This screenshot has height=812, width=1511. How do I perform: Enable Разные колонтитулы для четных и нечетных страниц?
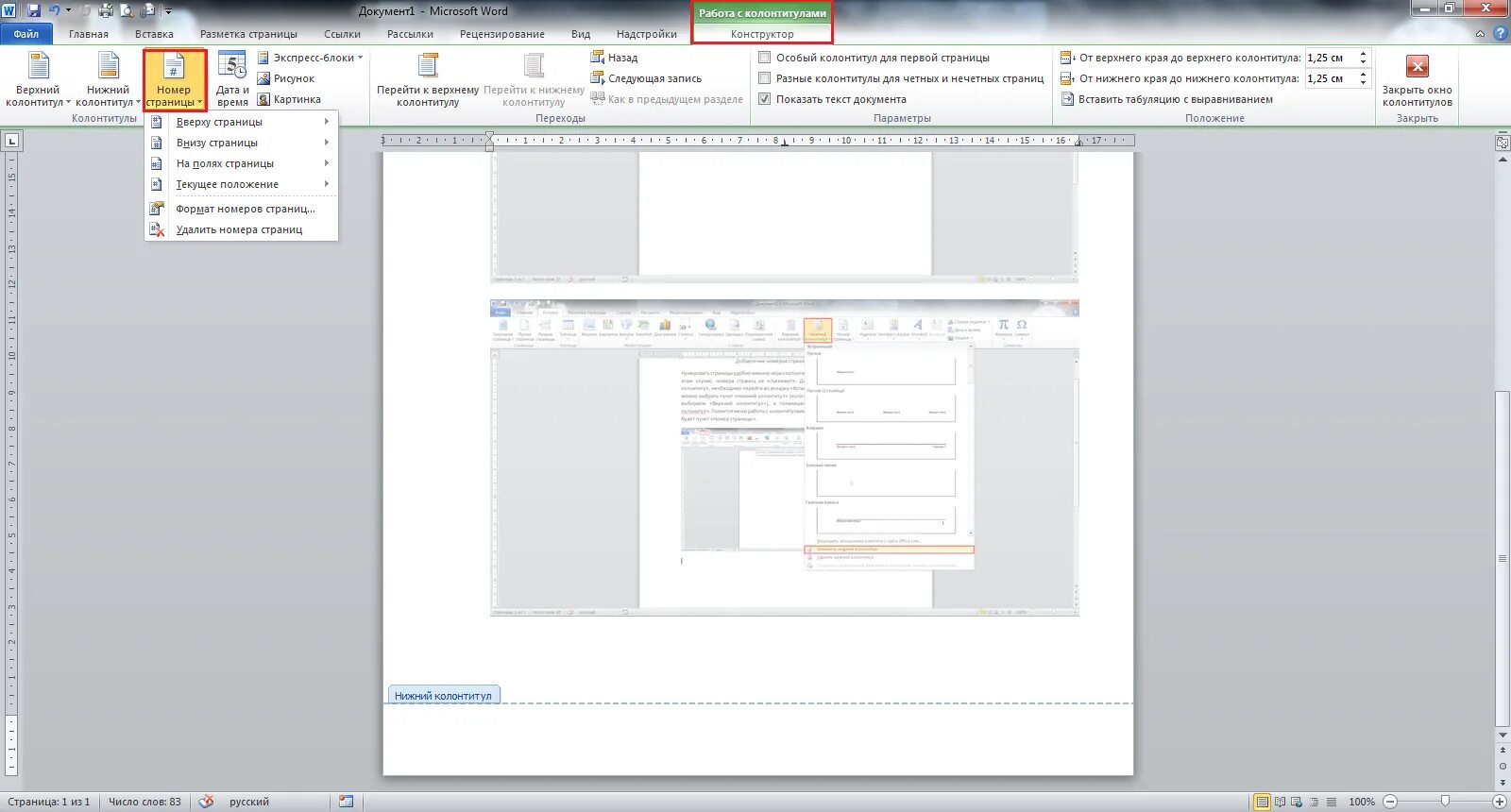click(x=901, y=78)
